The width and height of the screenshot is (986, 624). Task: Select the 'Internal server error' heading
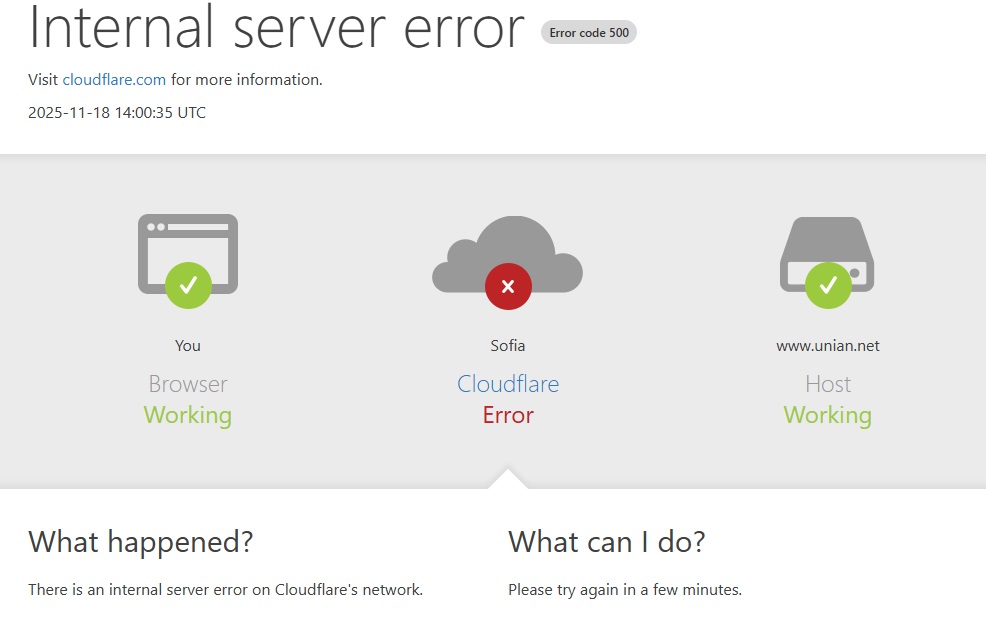pyautogui.click(x=277, y=30)
